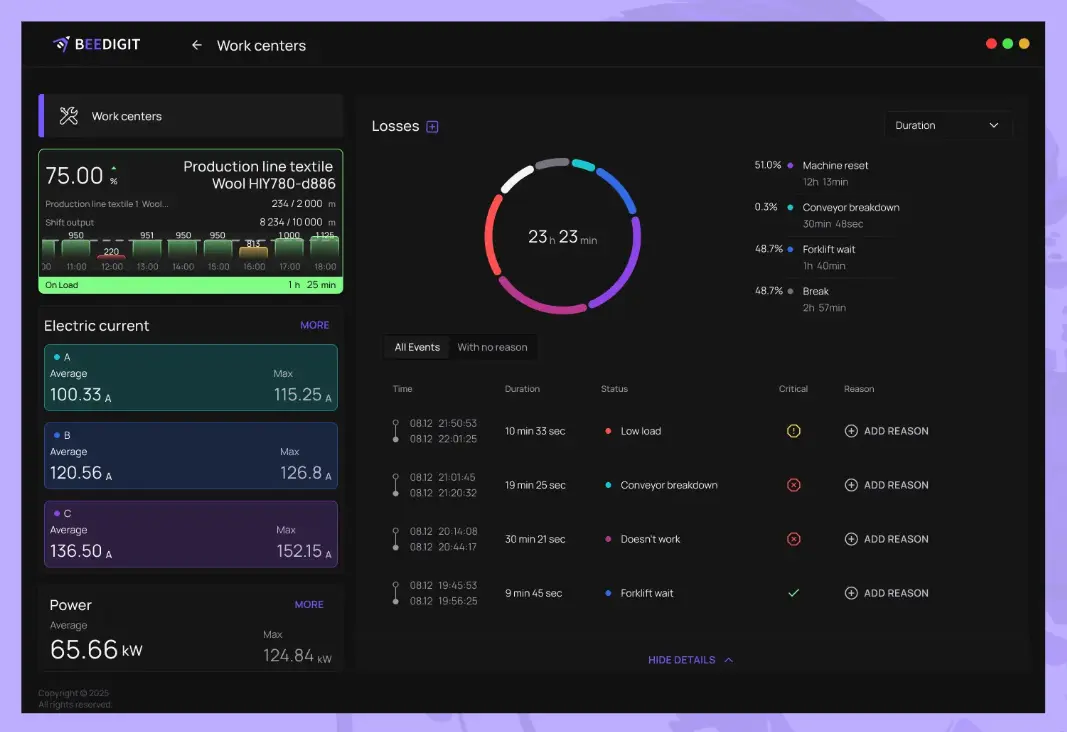Click the Forklift wait legend label
This screenshot has height=732, width=1067.
(829, 249)
